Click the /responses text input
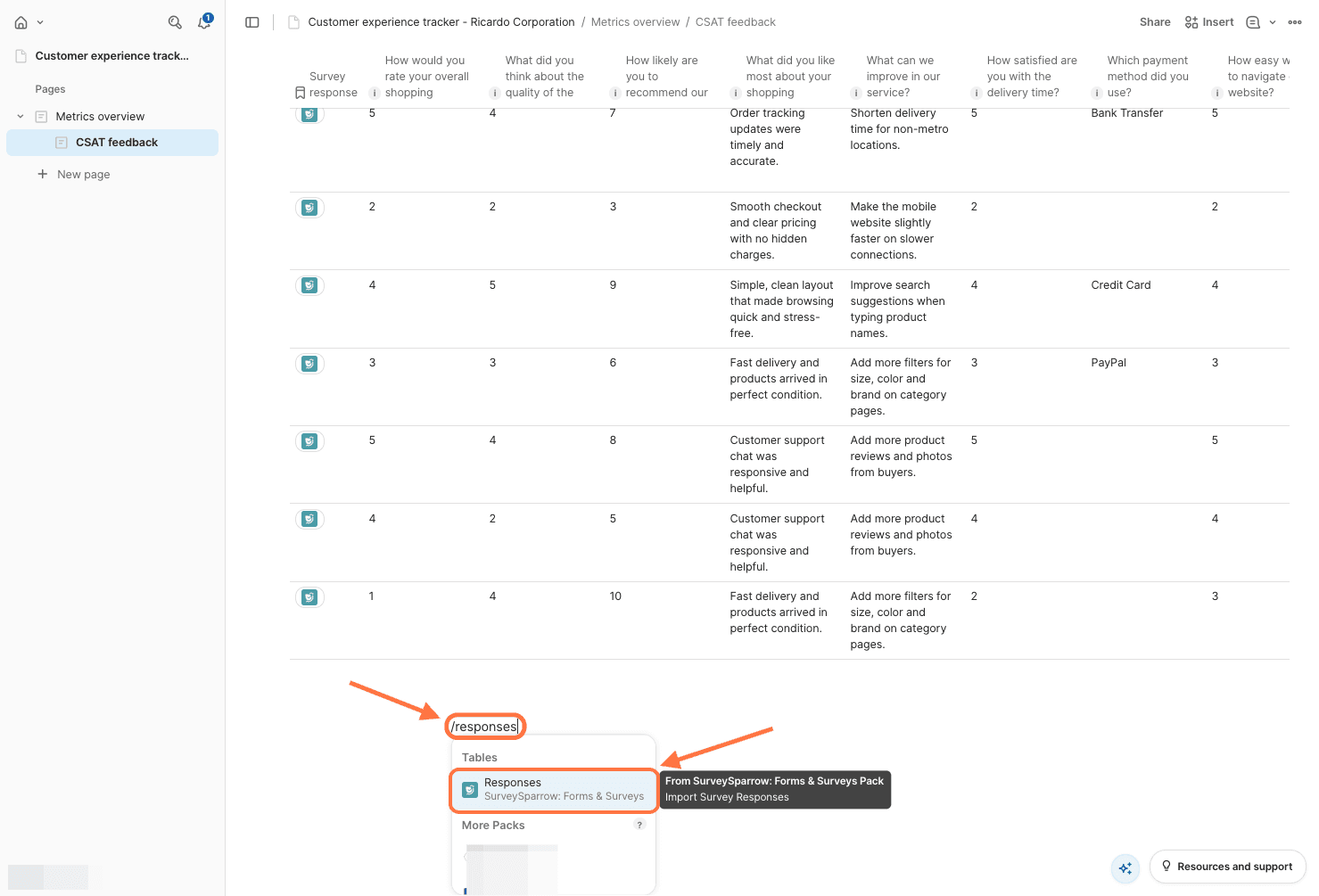 point(484,727)
